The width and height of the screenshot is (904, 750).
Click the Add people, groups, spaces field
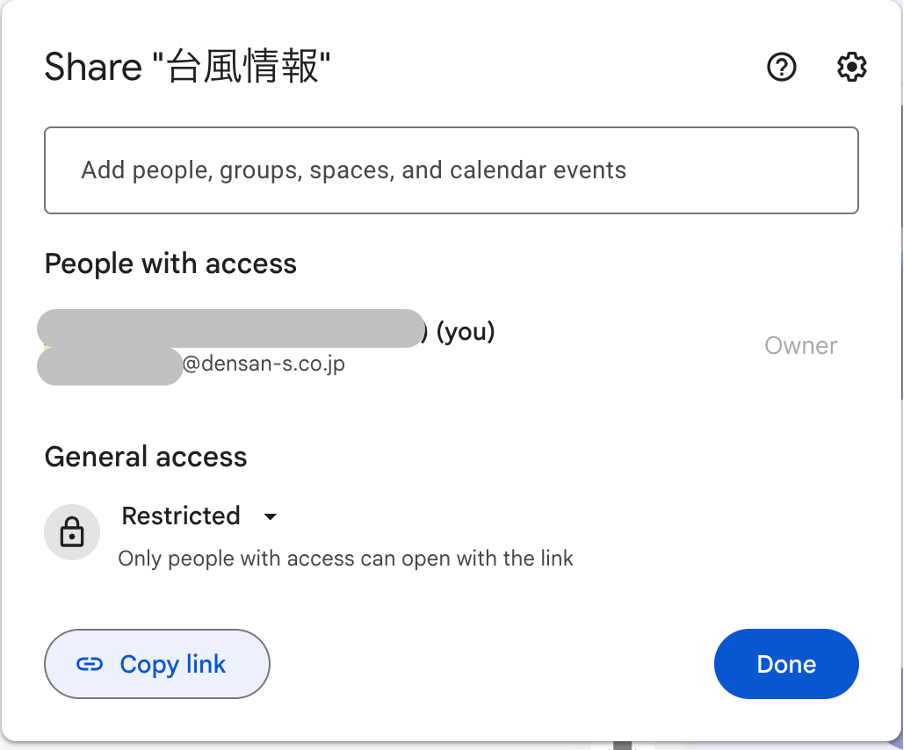(451, 170)
